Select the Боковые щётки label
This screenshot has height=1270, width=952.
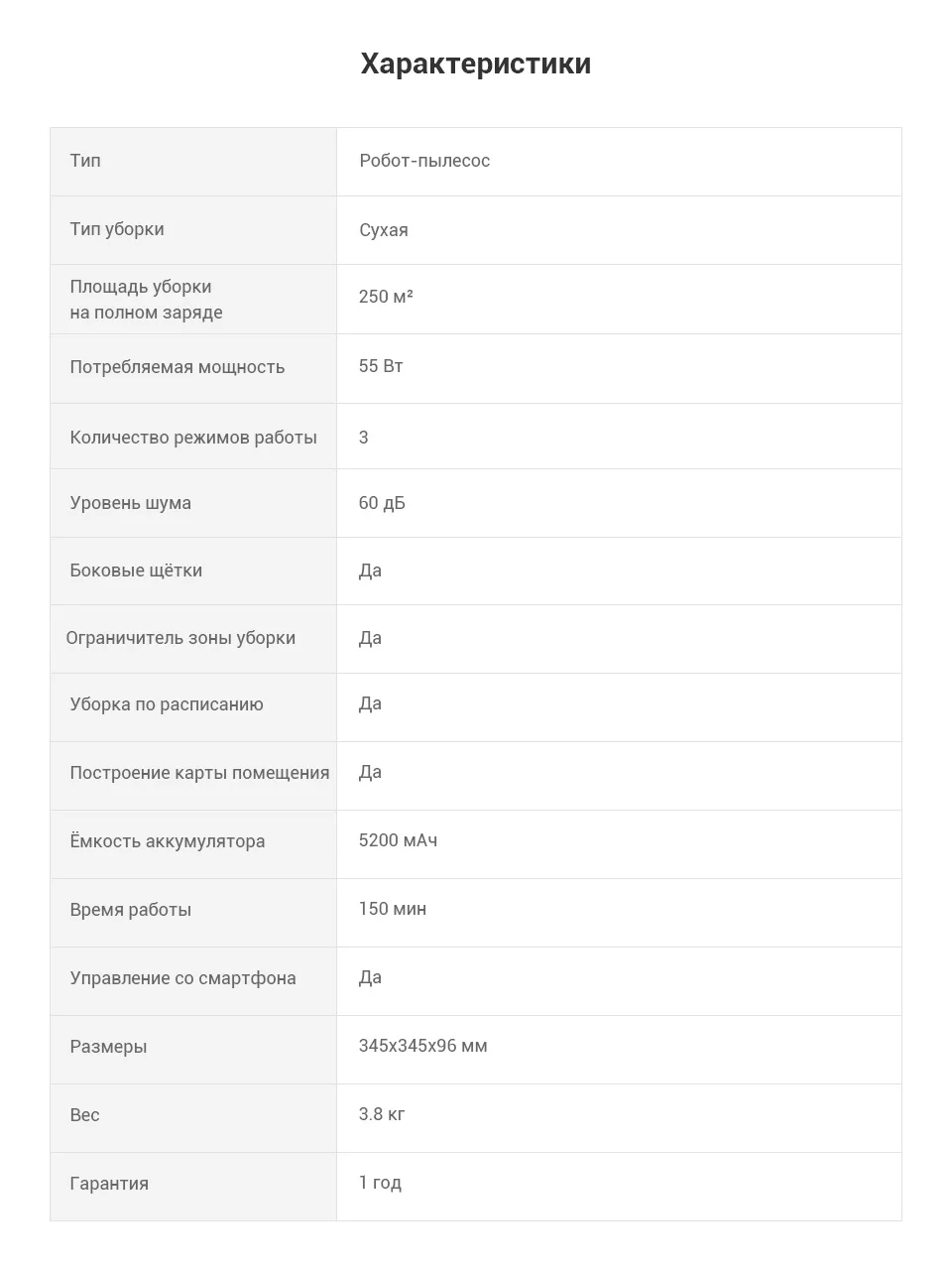[x=136, y=571]
